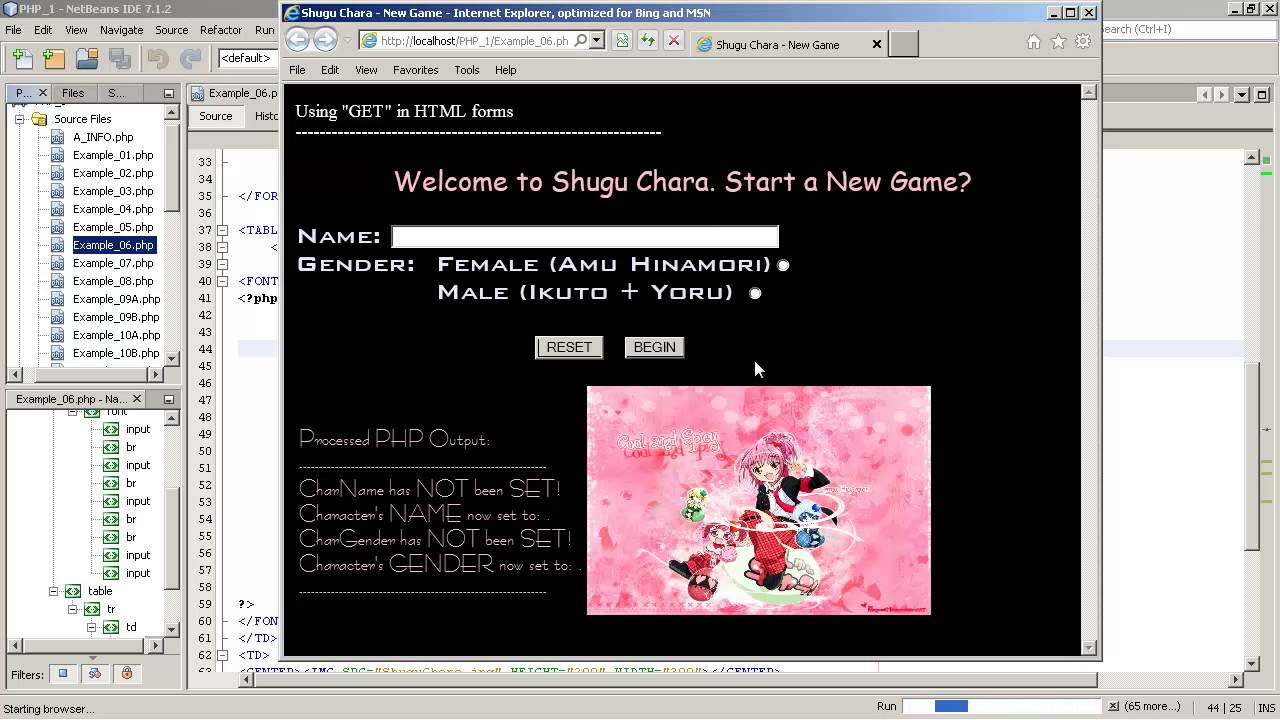Close the Projects tab in NetBeans
The width and height of the screenshot is (1280, 720).
coord(43,93)
